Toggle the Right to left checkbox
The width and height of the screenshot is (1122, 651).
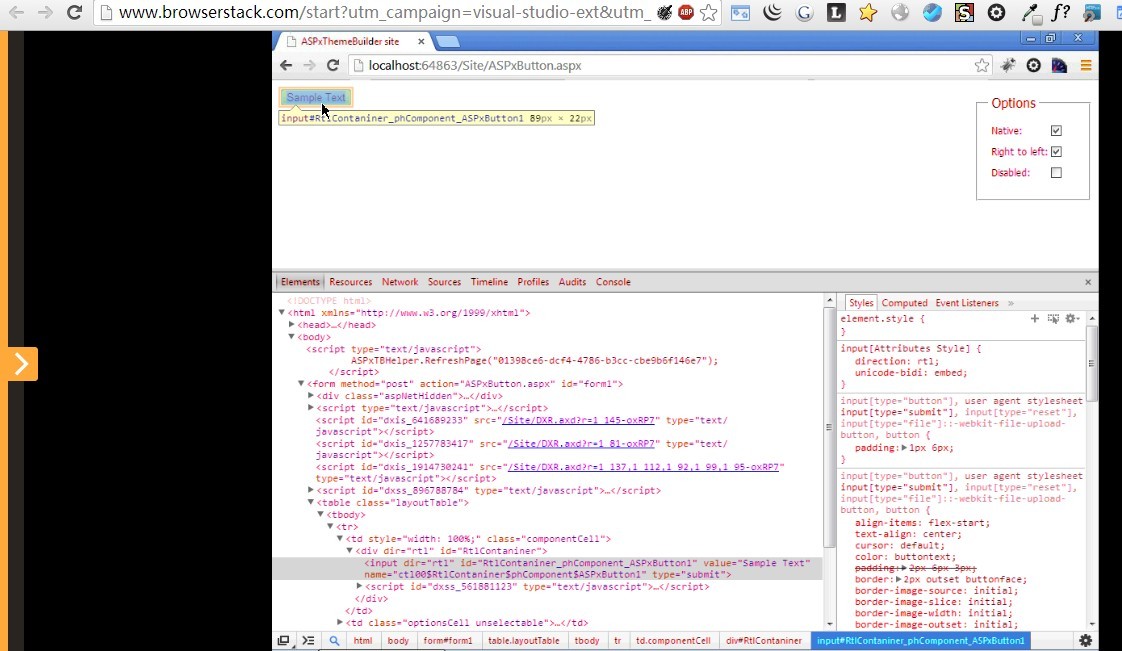tap(1056, 152)
